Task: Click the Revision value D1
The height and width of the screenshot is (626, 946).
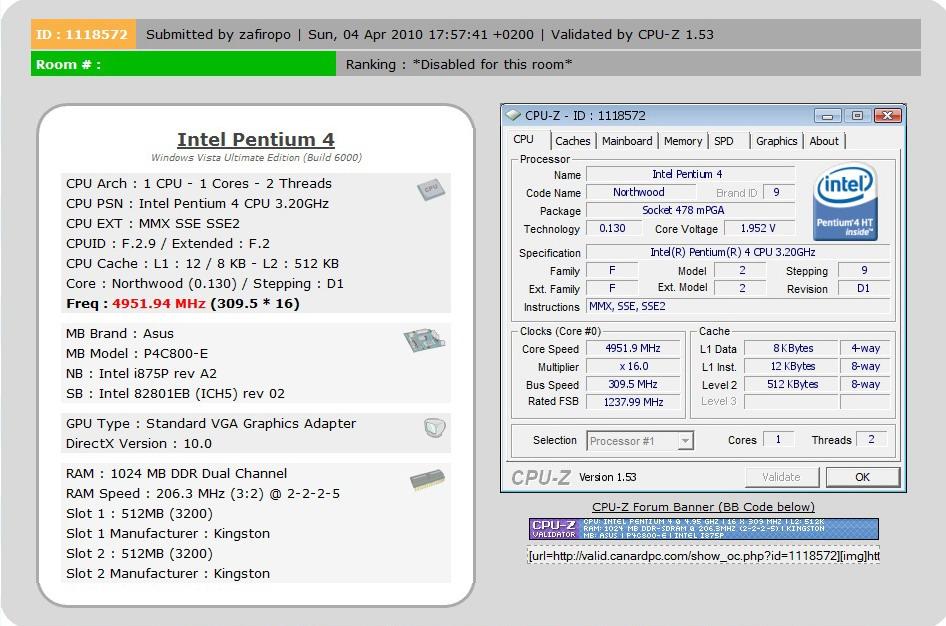Action: click(864, 288)
